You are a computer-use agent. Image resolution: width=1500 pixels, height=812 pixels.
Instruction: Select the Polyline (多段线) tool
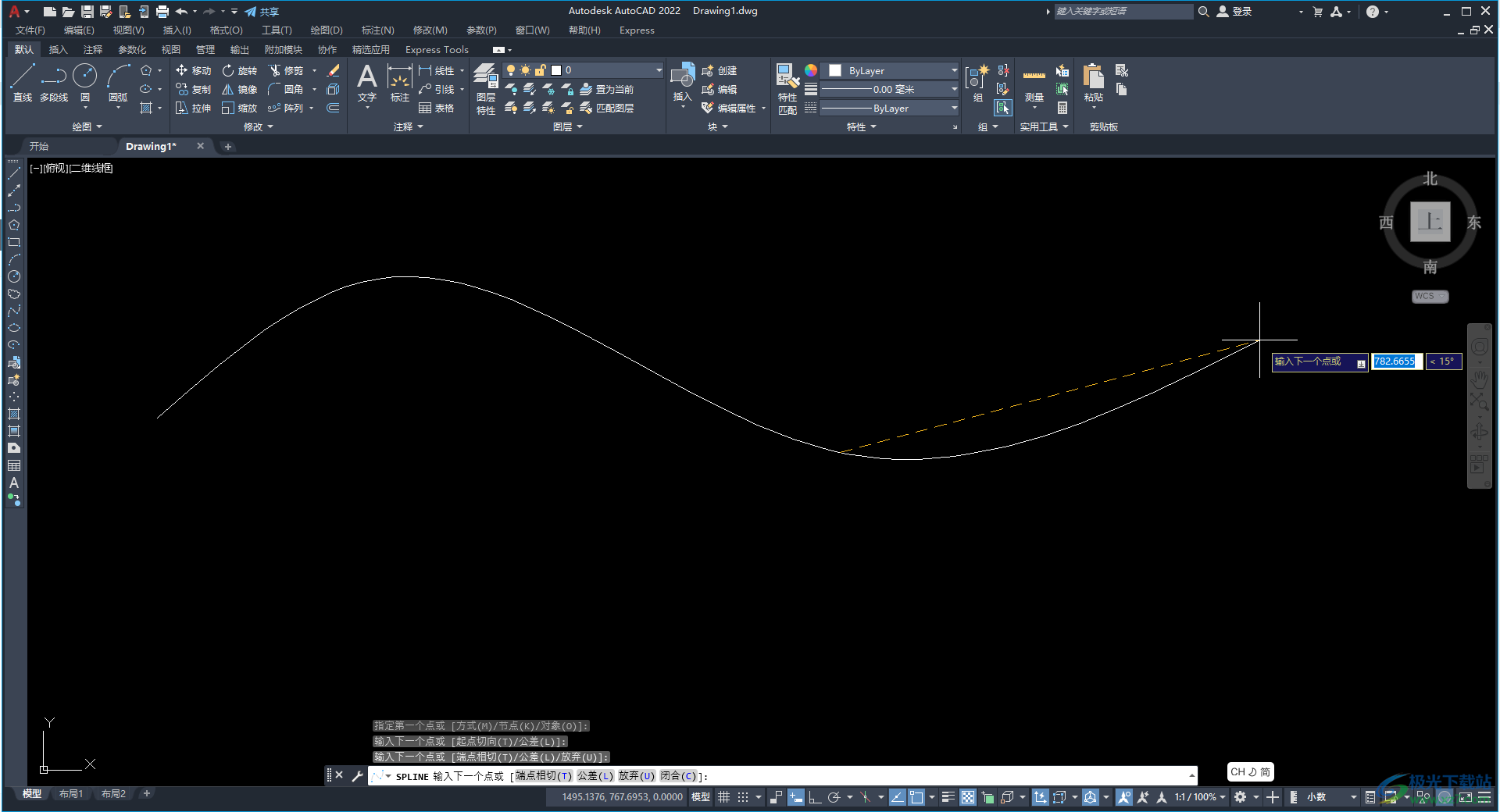(x=54, y=83)
